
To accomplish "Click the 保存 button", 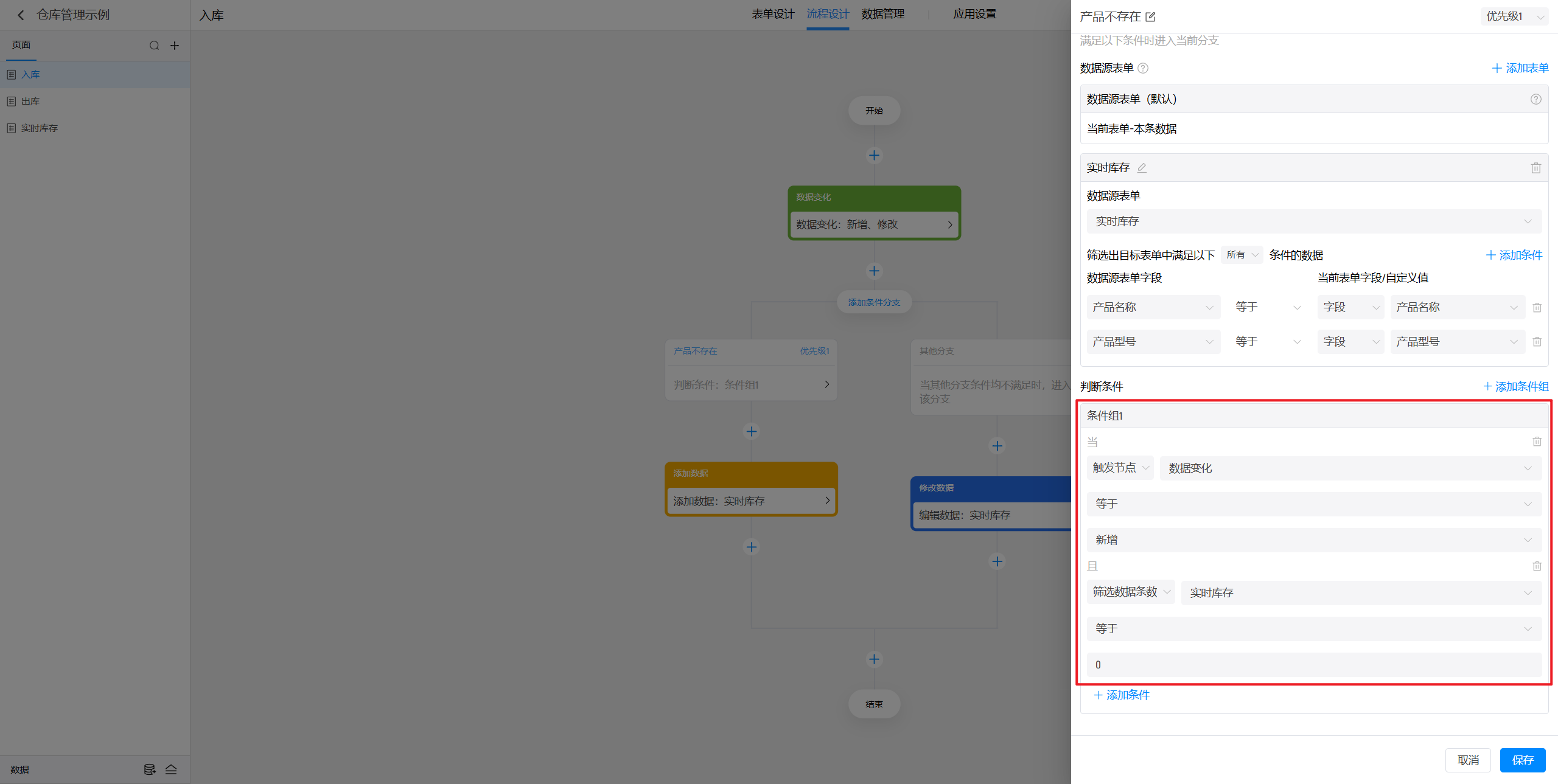I will 1522,760.
